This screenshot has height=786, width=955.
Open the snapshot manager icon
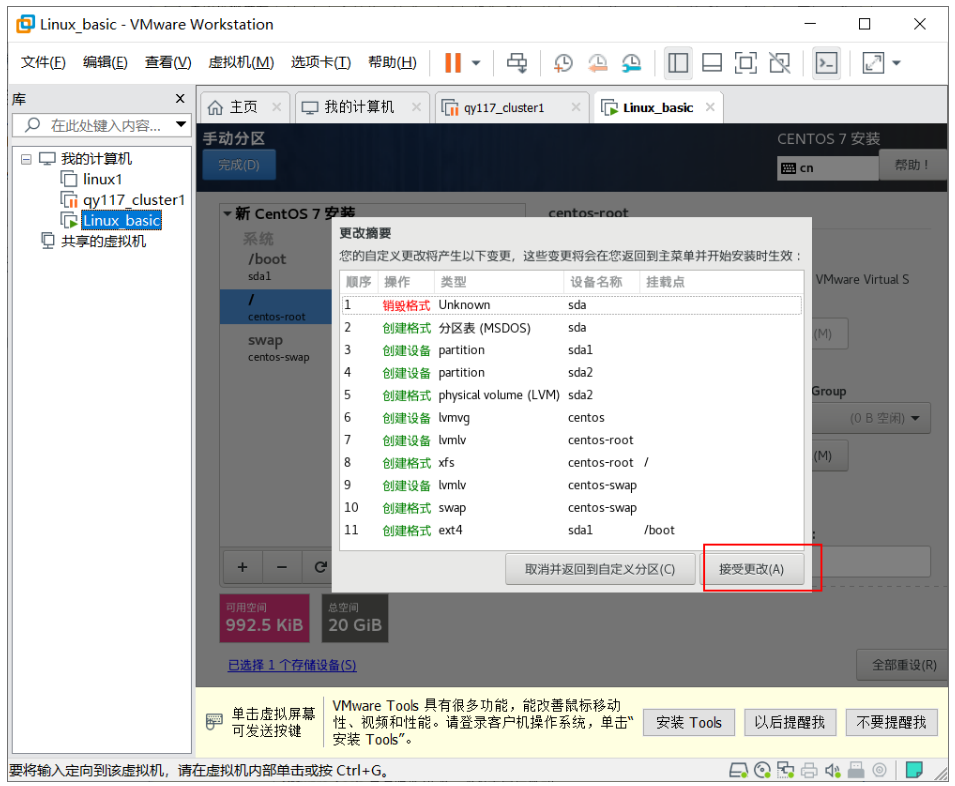point(632,62)
